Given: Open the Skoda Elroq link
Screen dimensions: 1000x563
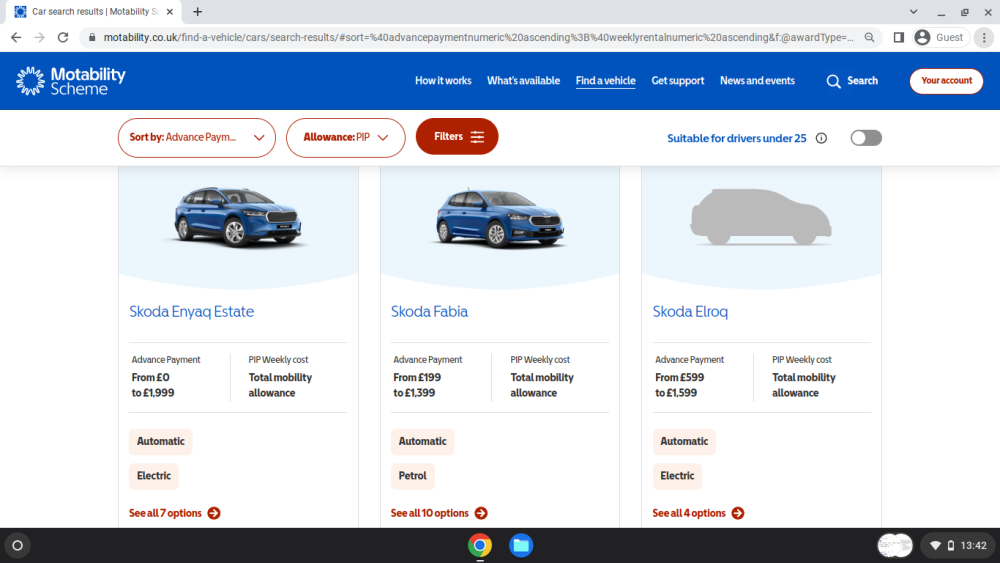Looking at the screenshot, I should pyautogui.click(x=690, y=312).
